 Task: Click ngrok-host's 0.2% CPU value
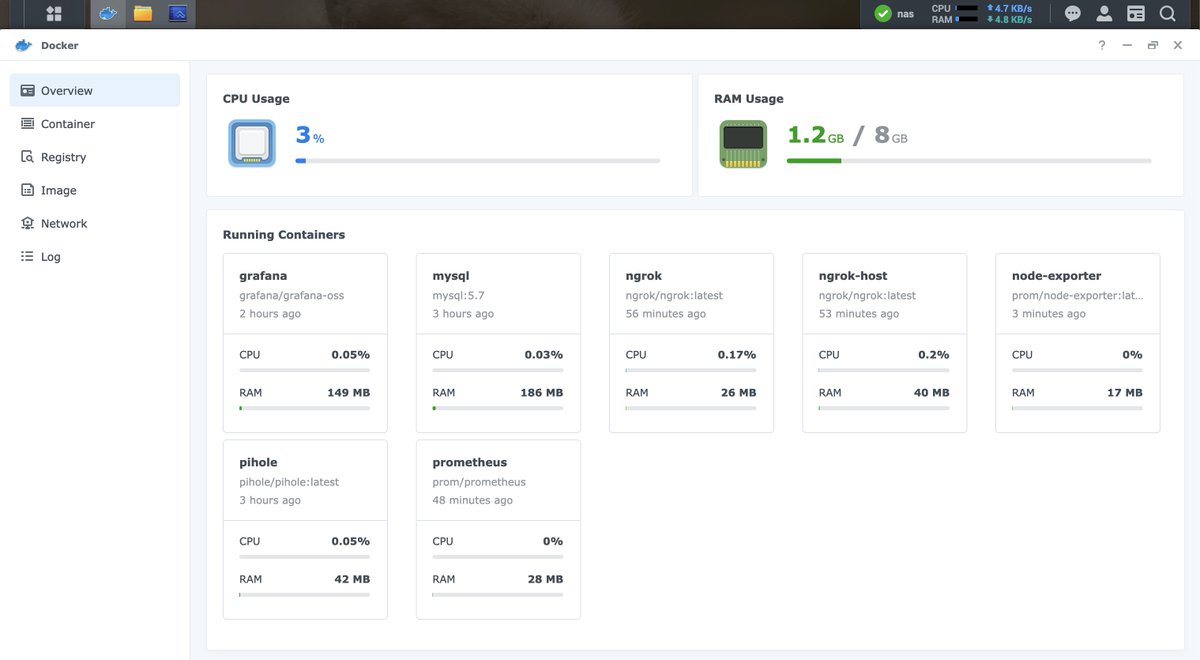click(933, 355)
